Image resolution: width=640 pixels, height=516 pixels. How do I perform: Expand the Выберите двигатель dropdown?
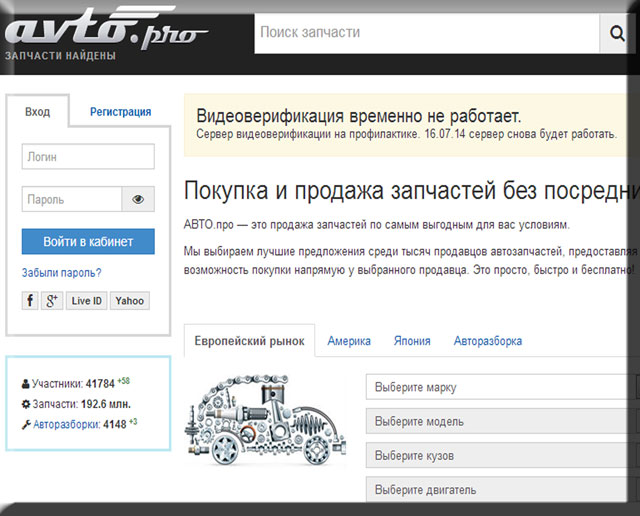500,489
